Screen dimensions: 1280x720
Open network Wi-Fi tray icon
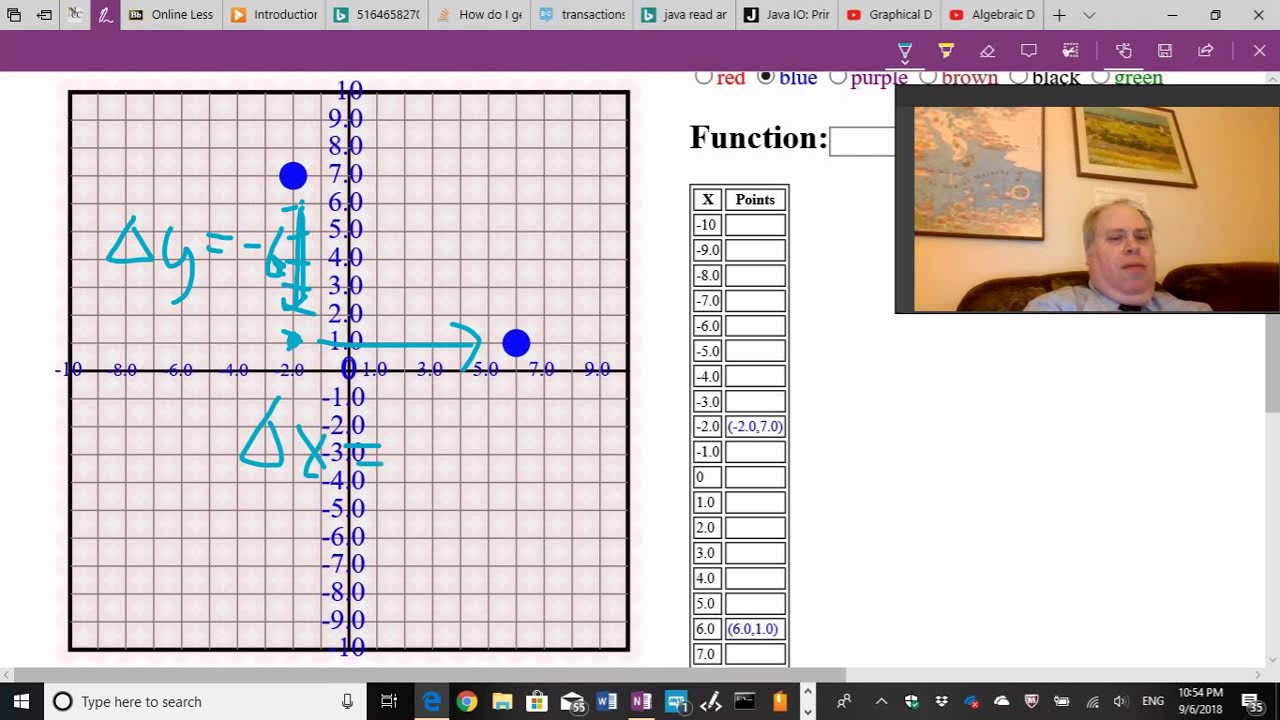(1092, 701)
